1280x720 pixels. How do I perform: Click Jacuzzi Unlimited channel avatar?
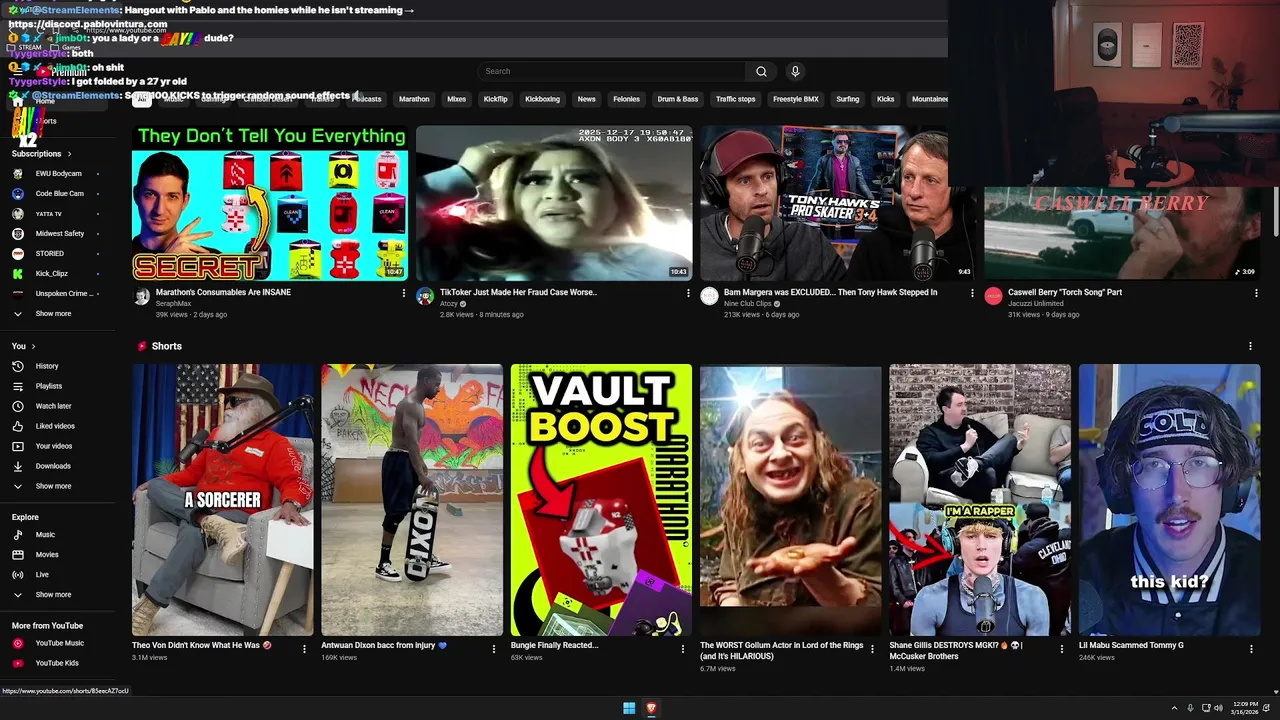coord(993,296)
